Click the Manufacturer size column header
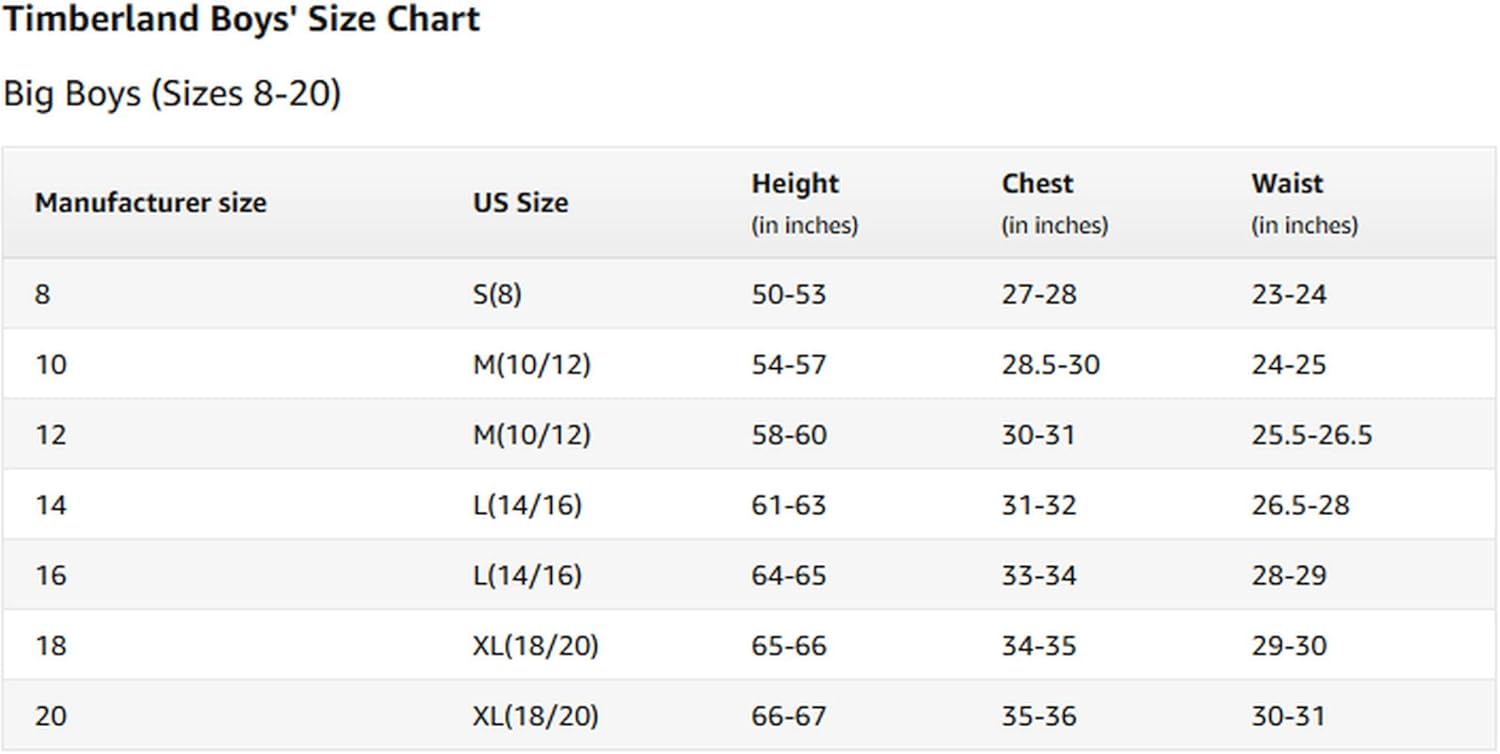The image size is (1500, 754). click(x=150, y=203)
